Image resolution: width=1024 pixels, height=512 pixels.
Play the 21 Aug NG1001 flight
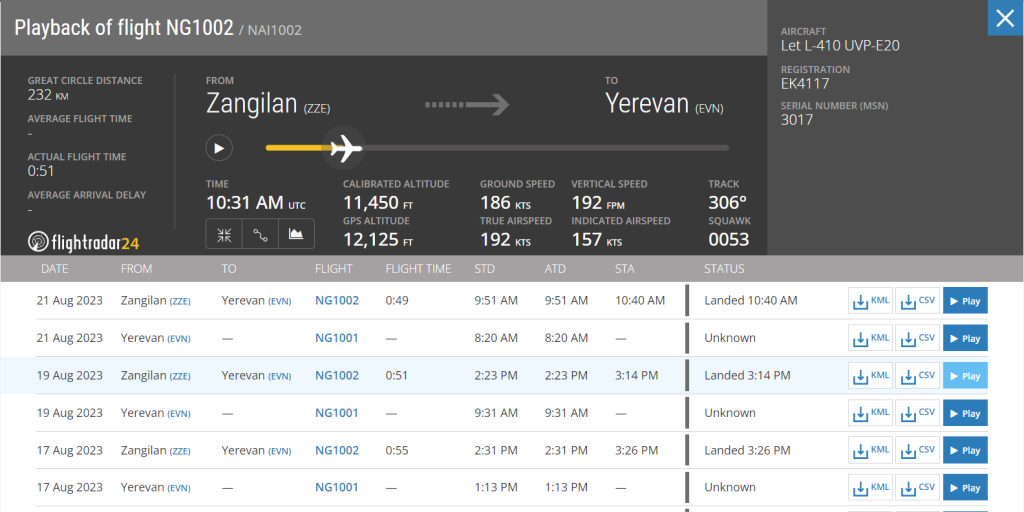(x=965, y=338)
